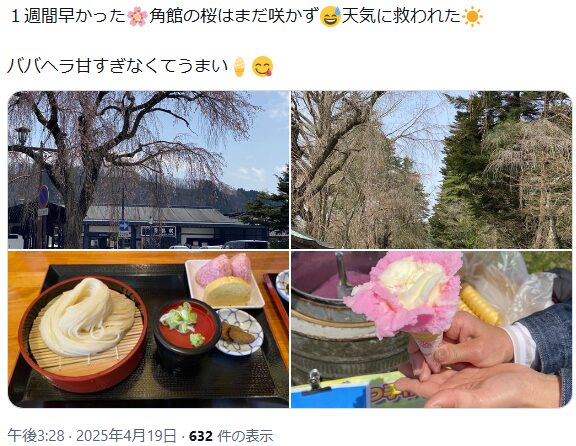The height and width of the screenshot is (446, 576).
Task: Click the sun emoji
Action: [x=472, y=17]
